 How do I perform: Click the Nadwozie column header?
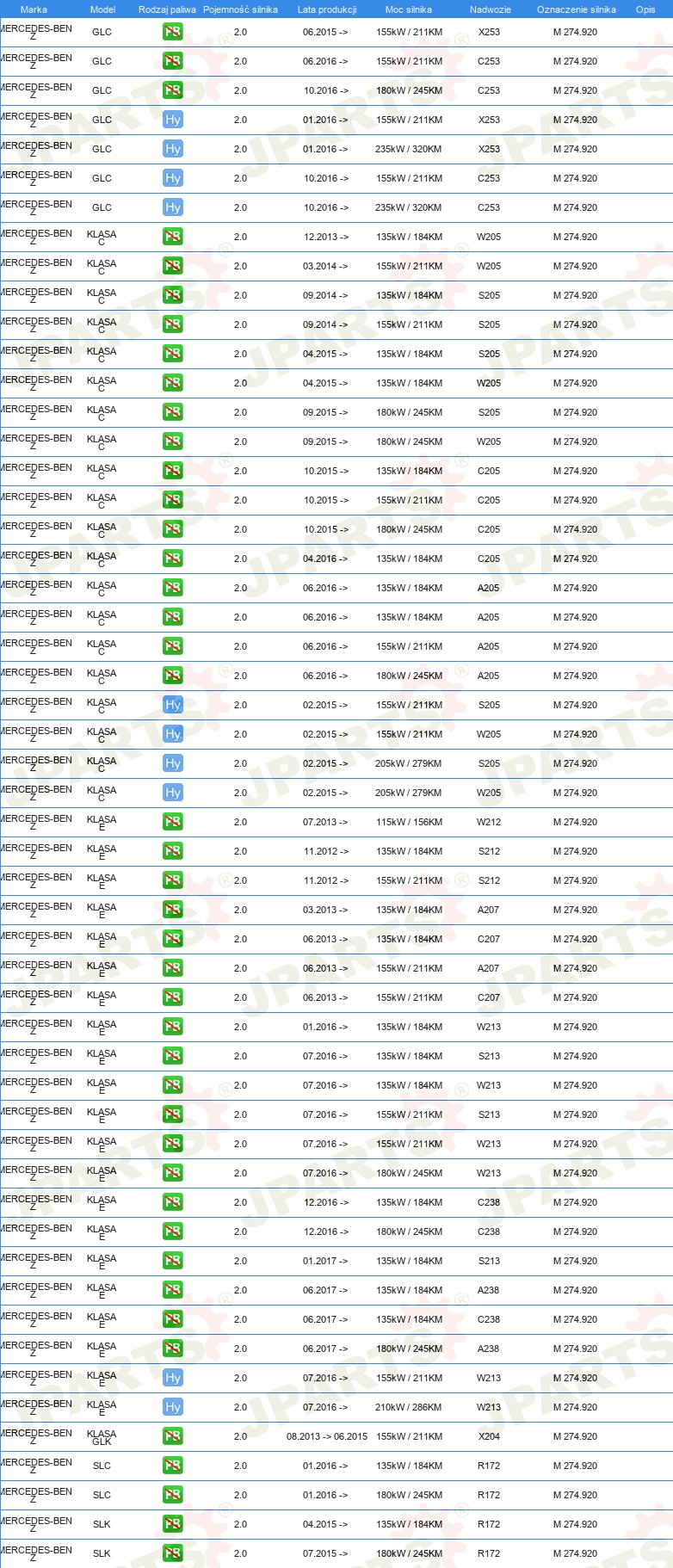(491, 9)
